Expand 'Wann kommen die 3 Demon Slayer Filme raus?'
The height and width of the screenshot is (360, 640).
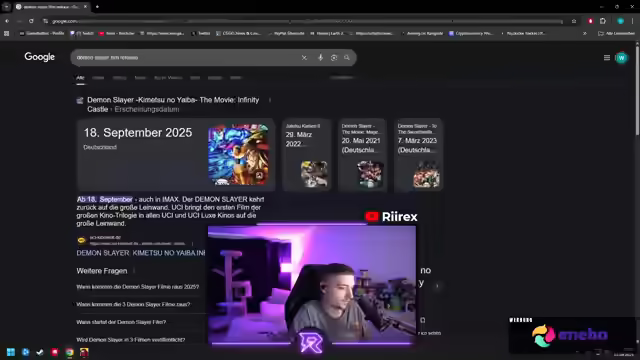133,304
